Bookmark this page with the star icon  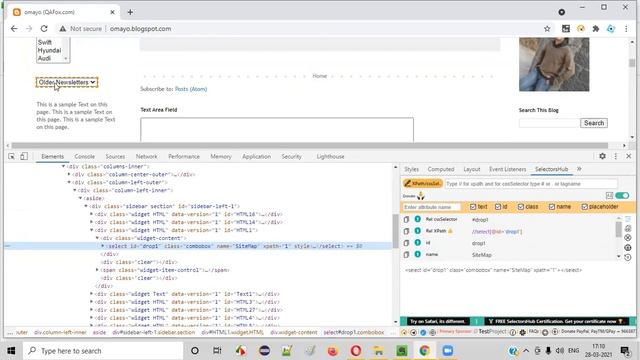[x=547, y=29]
